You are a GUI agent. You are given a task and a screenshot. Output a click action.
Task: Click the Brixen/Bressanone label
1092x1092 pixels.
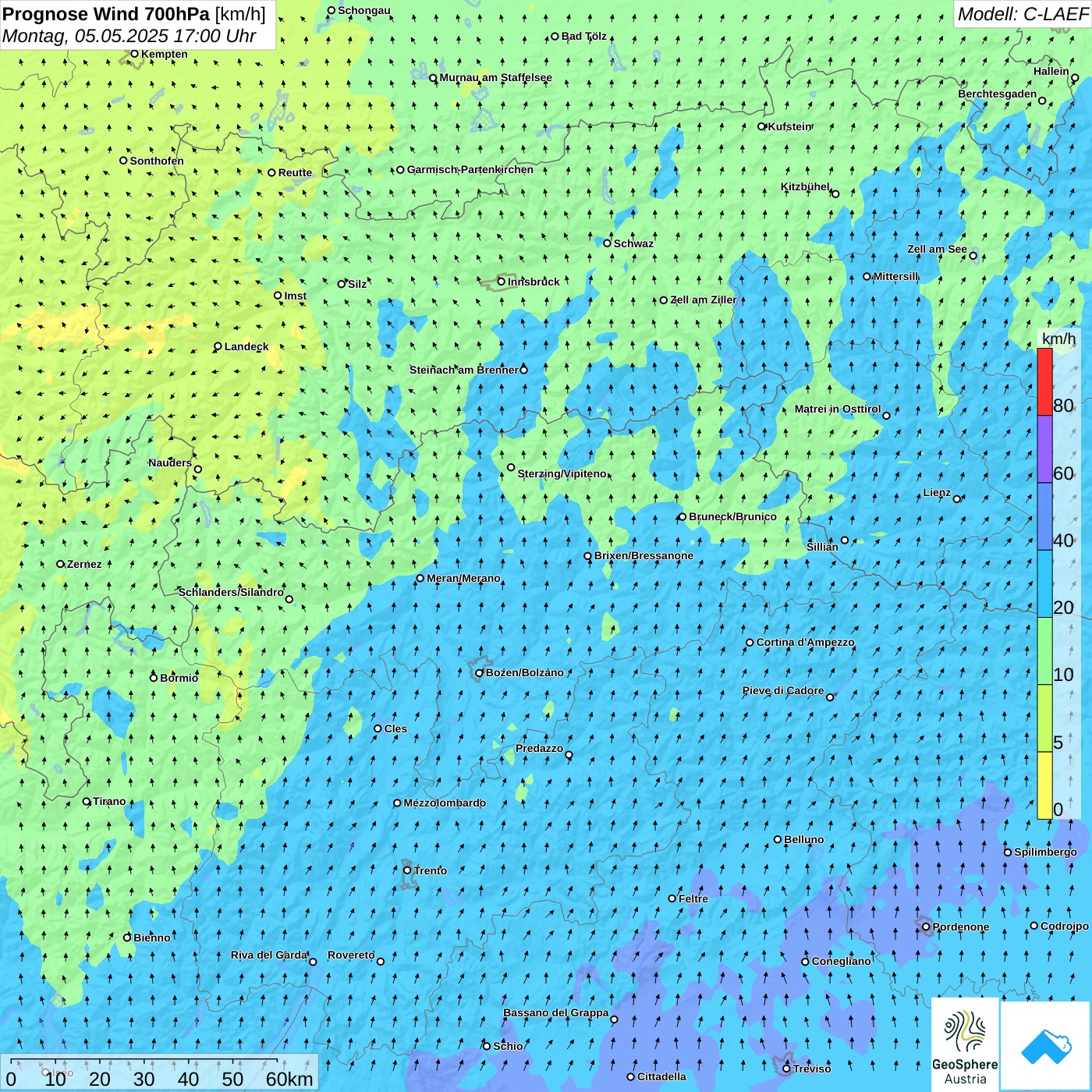(643, 555)
